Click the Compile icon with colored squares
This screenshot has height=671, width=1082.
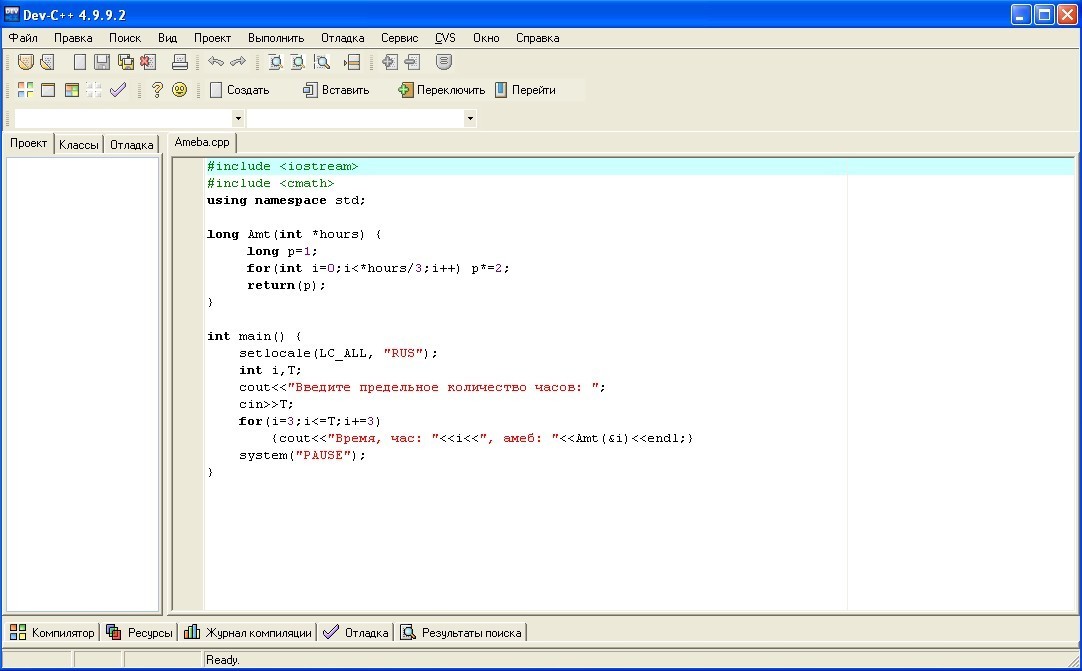tap(25, 90)
